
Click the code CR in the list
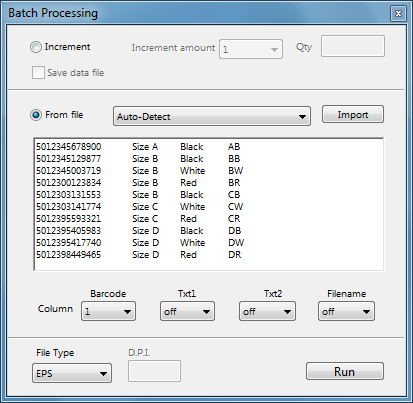tap(234, 219)
